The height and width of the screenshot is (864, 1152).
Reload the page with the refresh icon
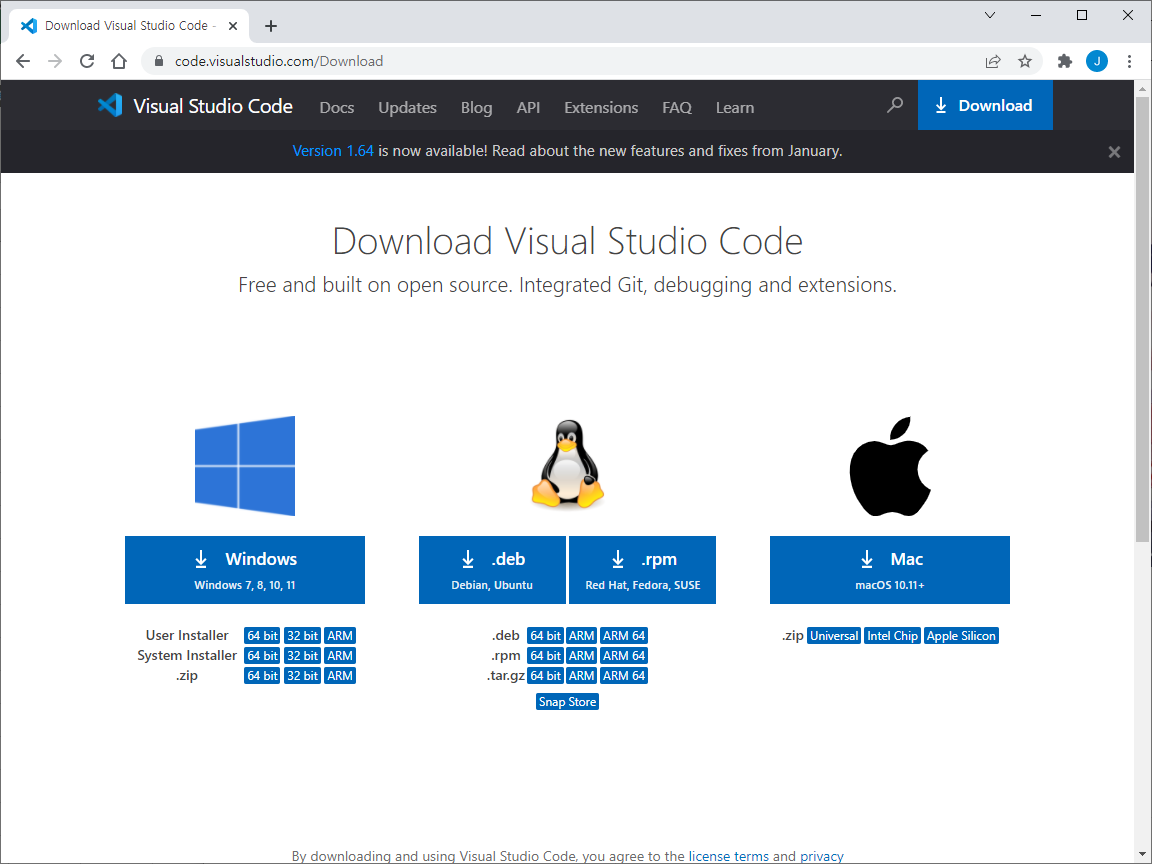(87, 61)
